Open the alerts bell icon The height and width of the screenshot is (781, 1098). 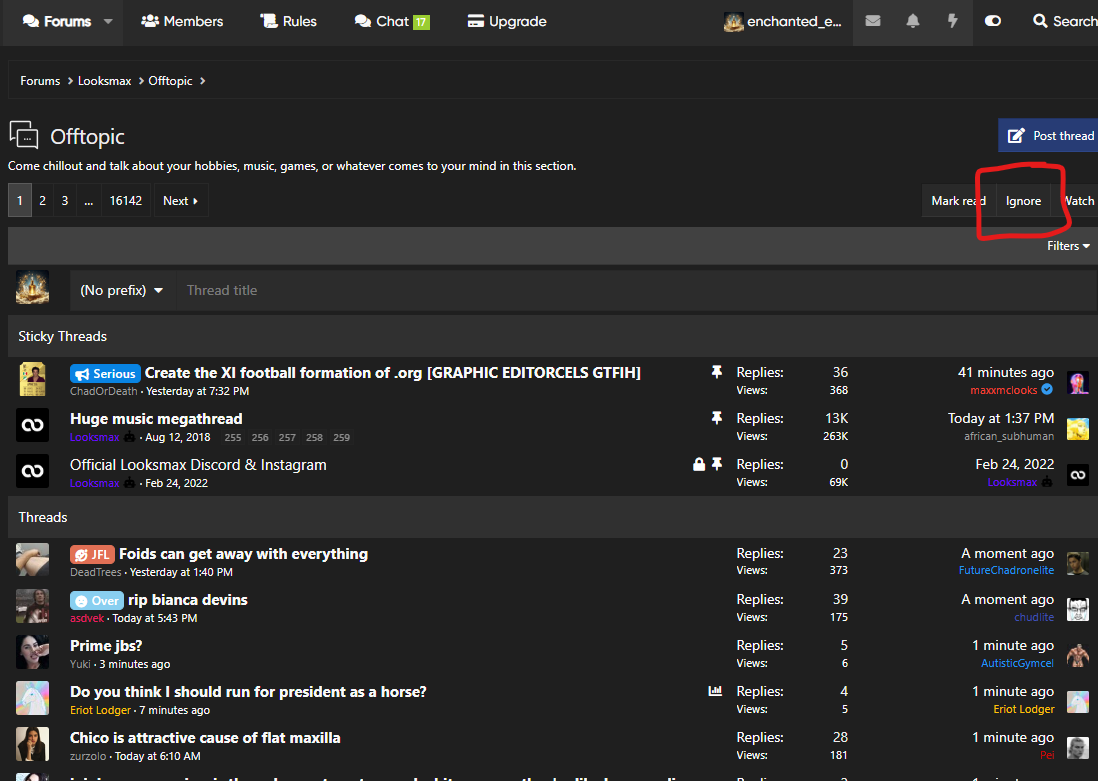913,21
